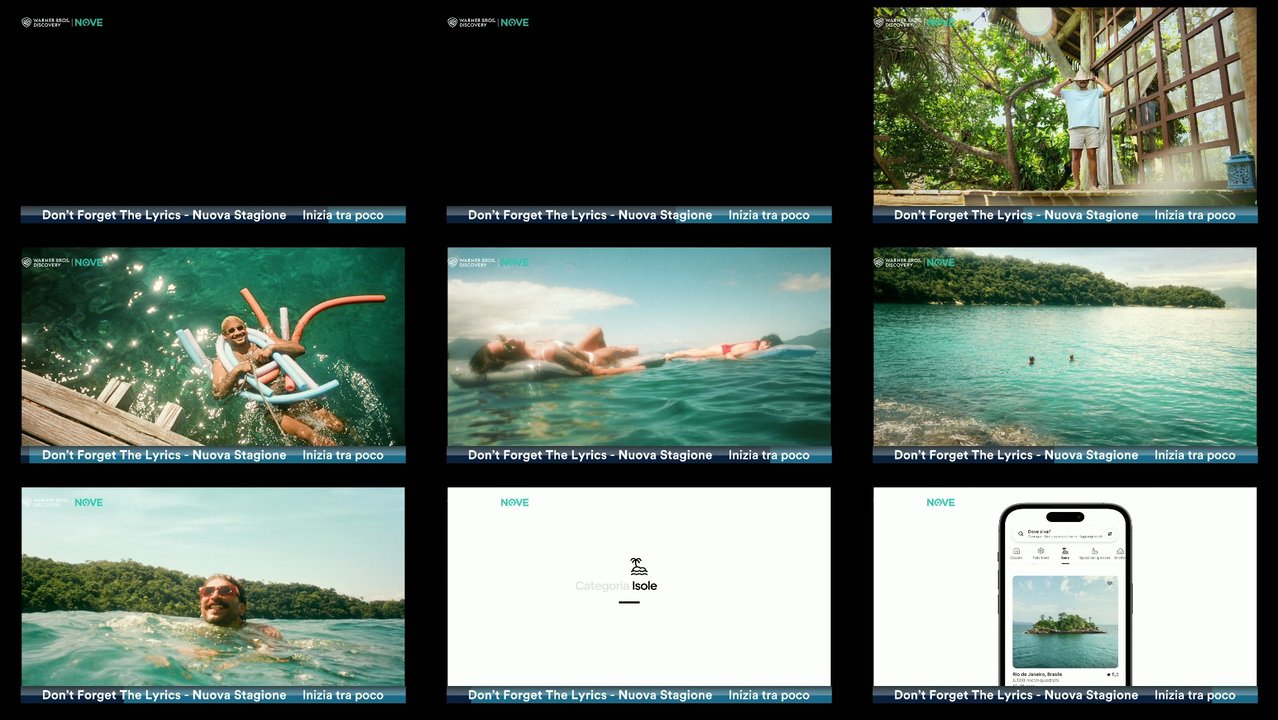The height and width of the screenshot is (720, 1278).
Task: Click the NOVE logo beside the phone mockup
Action: [940, 502]
